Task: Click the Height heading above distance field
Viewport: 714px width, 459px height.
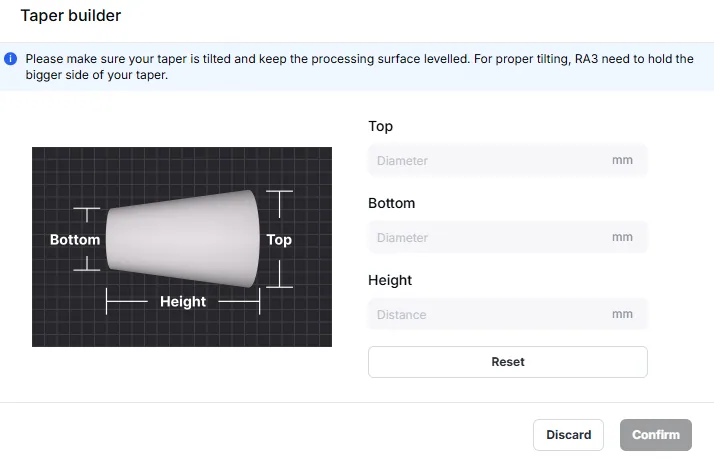Action: tap(390, 280)
